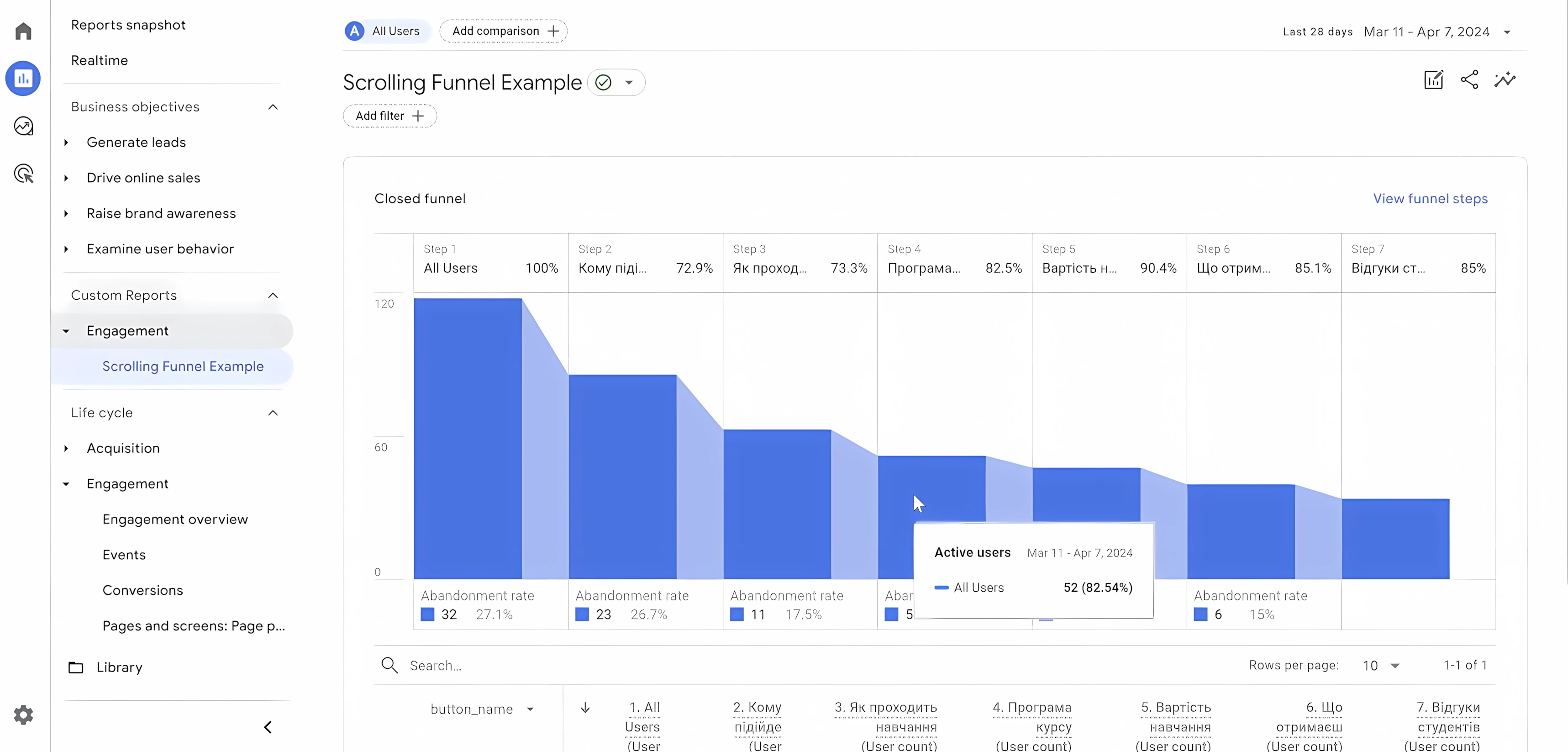Image resolution: width=1568 pixels, height=752 pixels.
Task: Open the Events report
Action: pyautogui.click(x=124, y=555)
